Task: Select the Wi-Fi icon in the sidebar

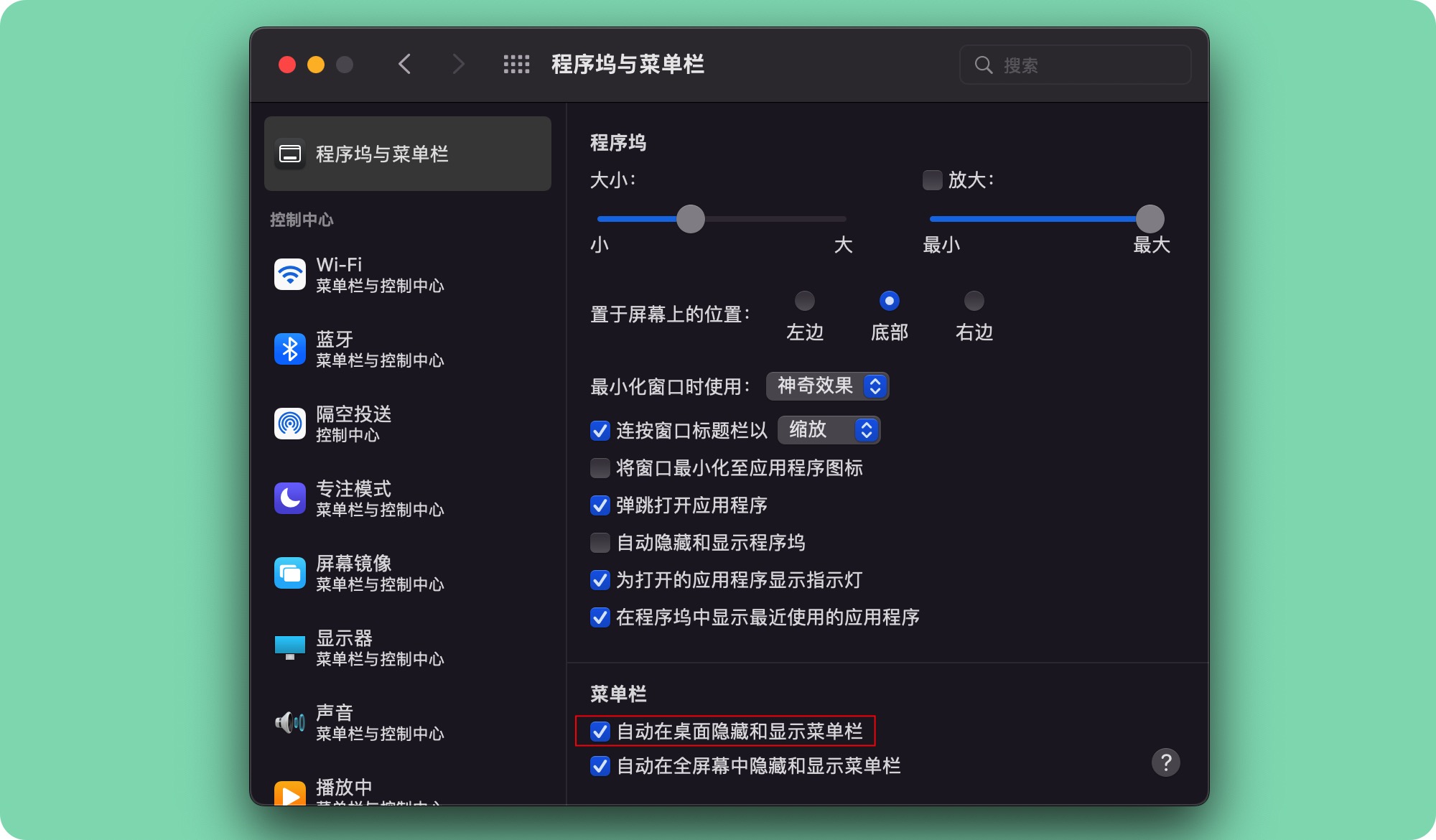Action: click(x=290, y=274)
